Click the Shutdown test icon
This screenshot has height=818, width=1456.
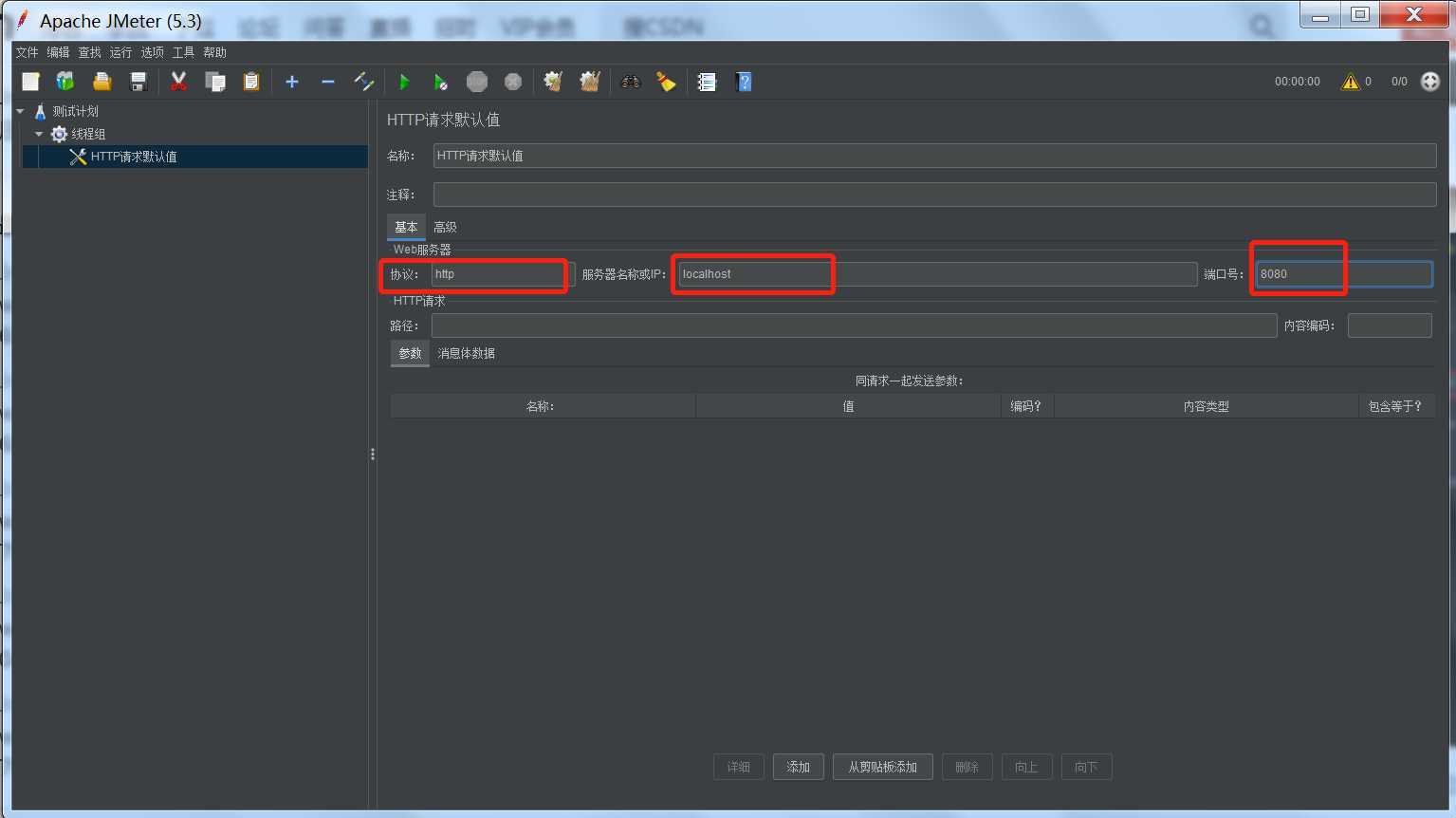point(513,82)
